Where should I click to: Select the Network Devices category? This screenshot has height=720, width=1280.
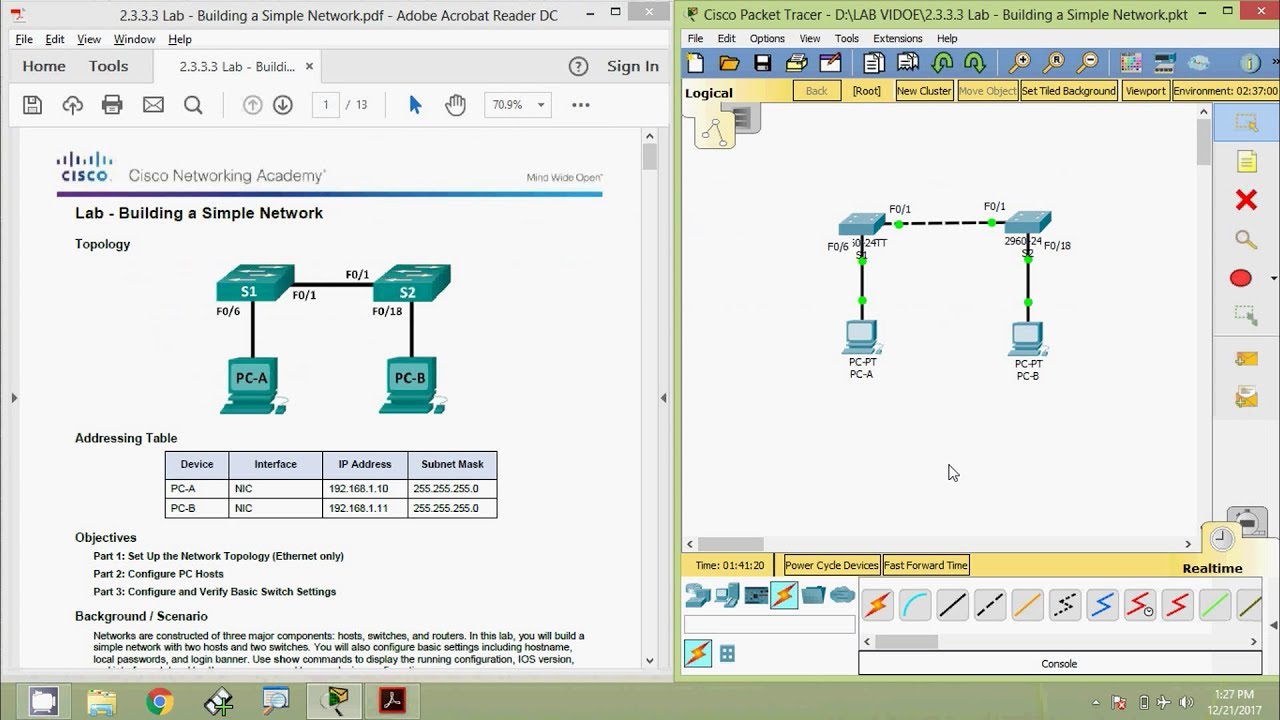[697, 596]
